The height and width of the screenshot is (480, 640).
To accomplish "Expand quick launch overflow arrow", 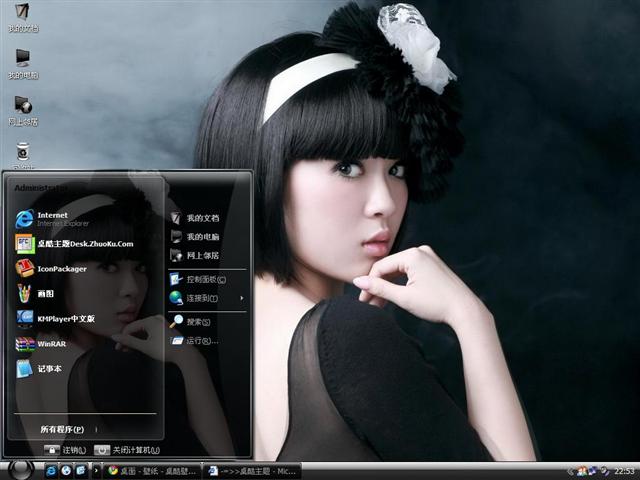I will [96, 471].
